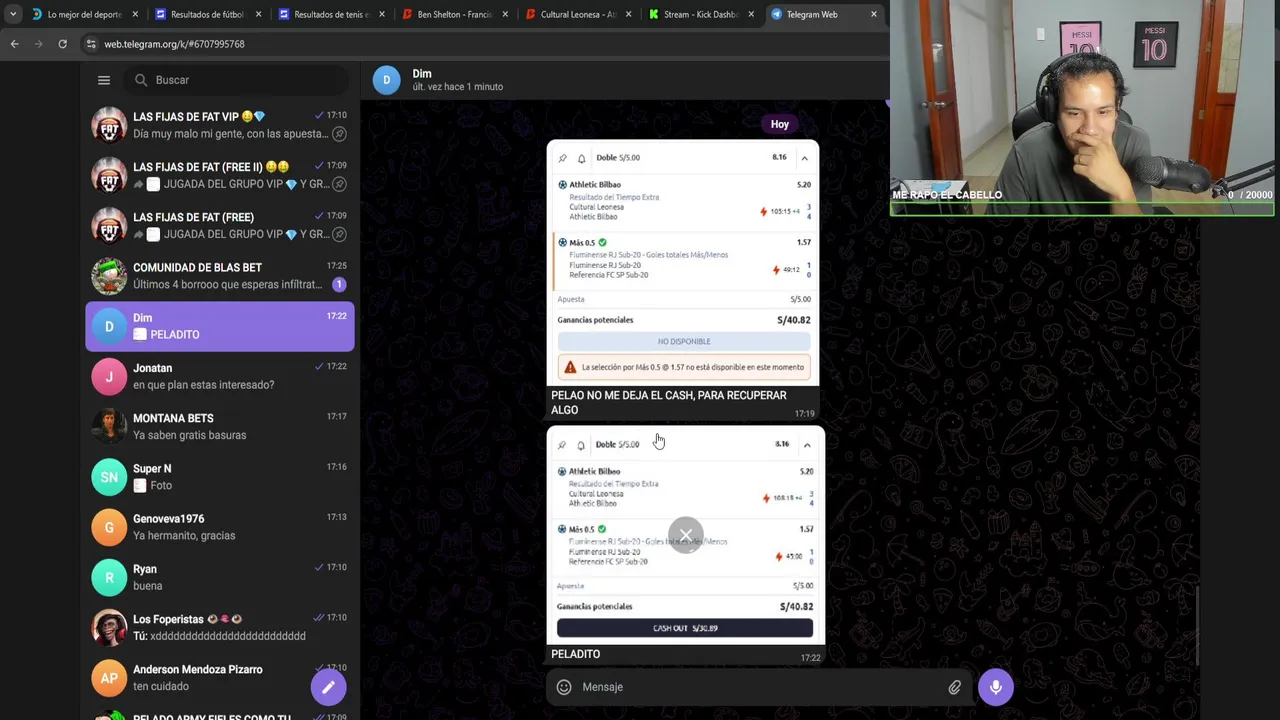Click unread badge on COMUNIDAD DE BLAS BET
Image resolution: width=1280 pixels, height=720 pixels.
pos(339,285)
